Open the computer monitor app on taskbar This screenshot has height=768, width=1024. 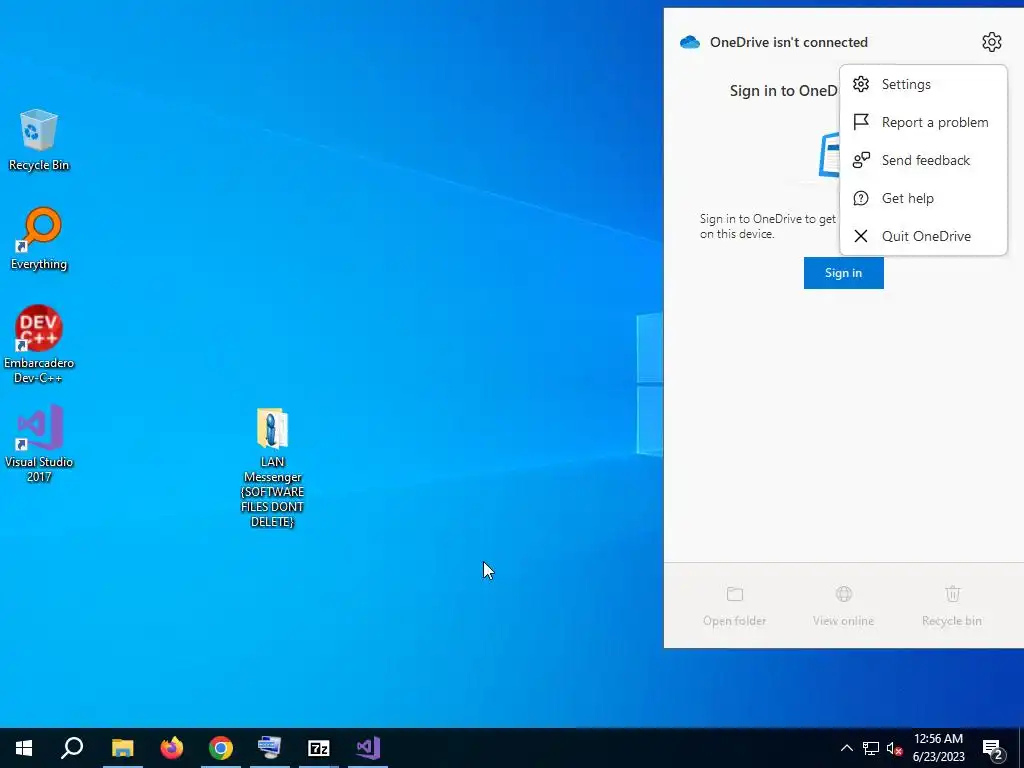[270, 748]
